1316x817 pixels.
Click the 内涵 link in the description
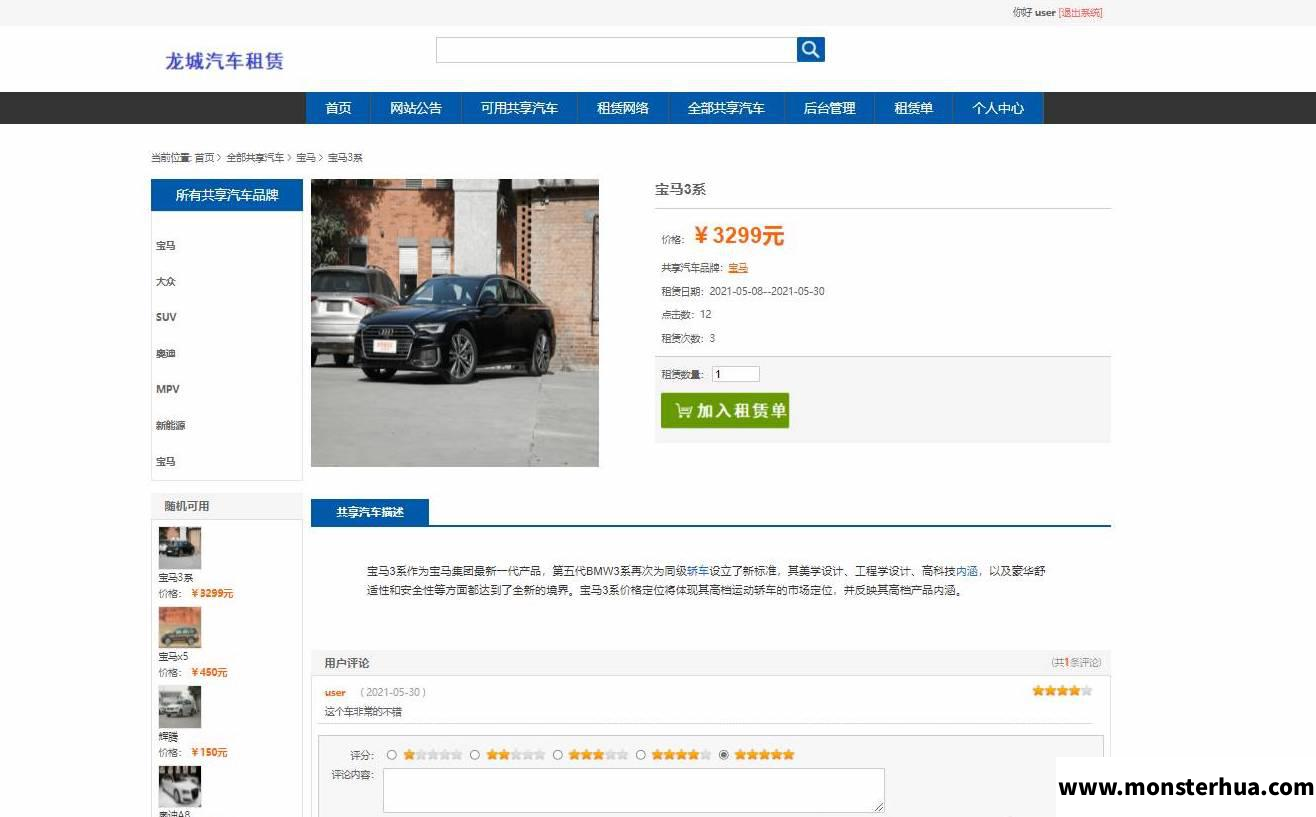pyautogui.click(x=967, y=571)
